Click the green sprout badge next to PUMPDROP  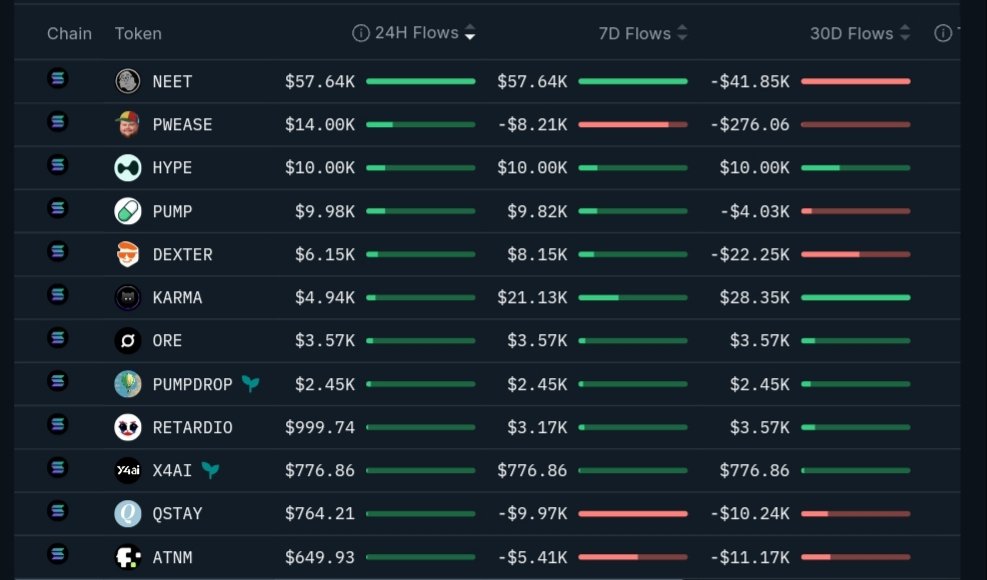[x=250, y=384]
